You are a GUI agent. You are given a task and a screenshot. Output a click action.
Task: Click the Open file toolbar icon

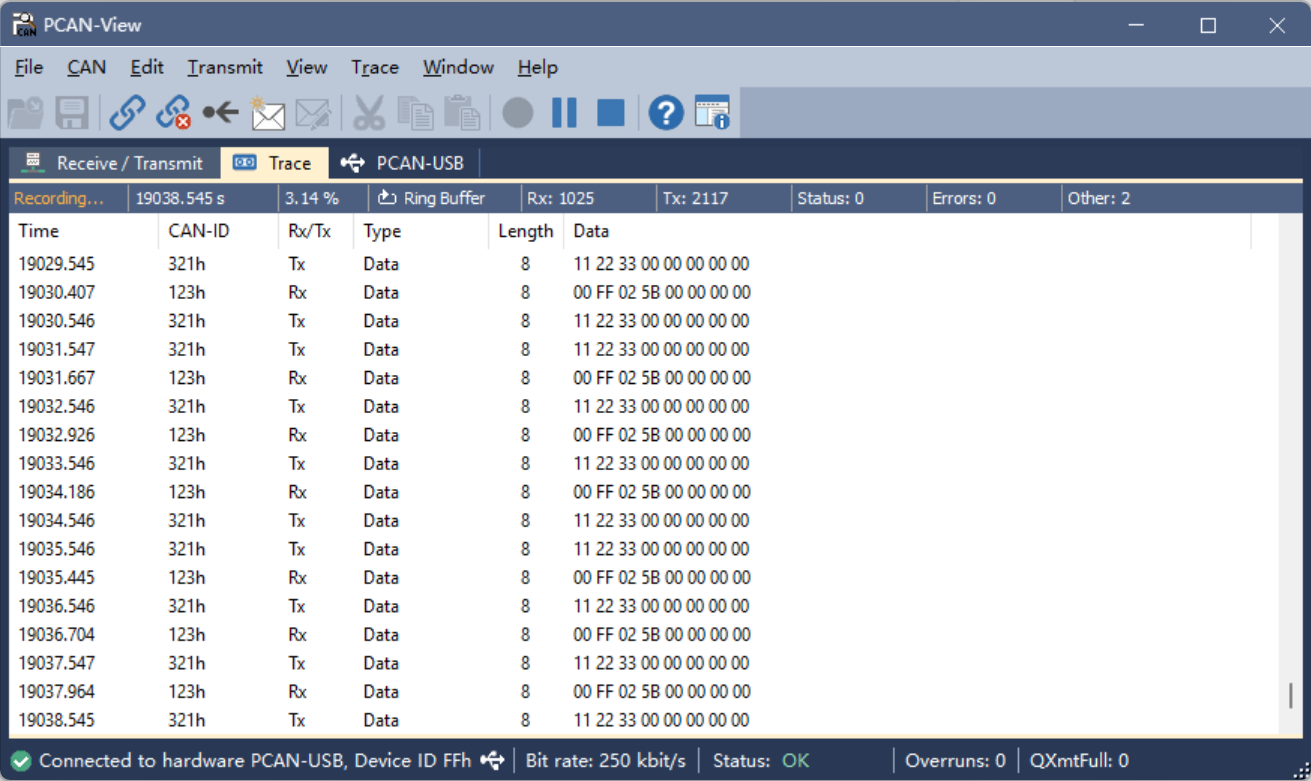(25, 113)
